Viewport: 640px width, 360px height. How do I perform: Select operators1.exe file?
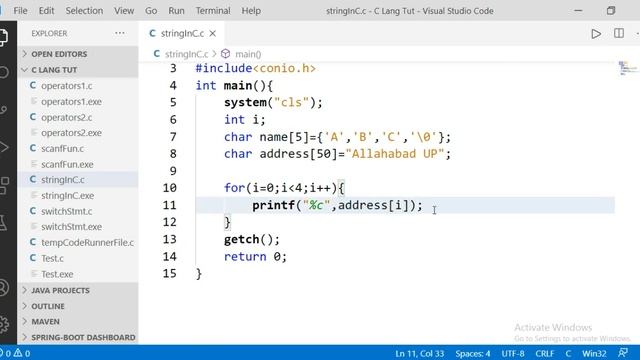coord(78,102)
